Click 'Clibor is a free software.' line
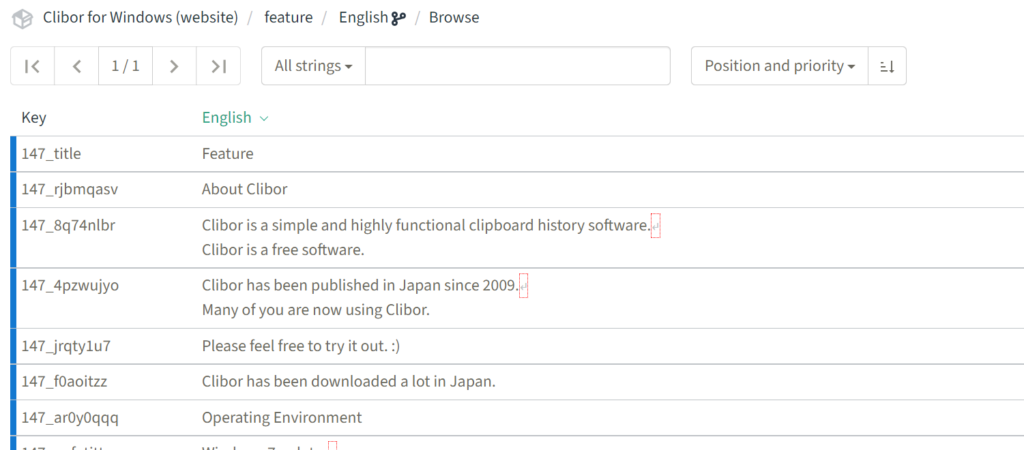Screen dimensions: 1024x450 (x=283, y=249)
